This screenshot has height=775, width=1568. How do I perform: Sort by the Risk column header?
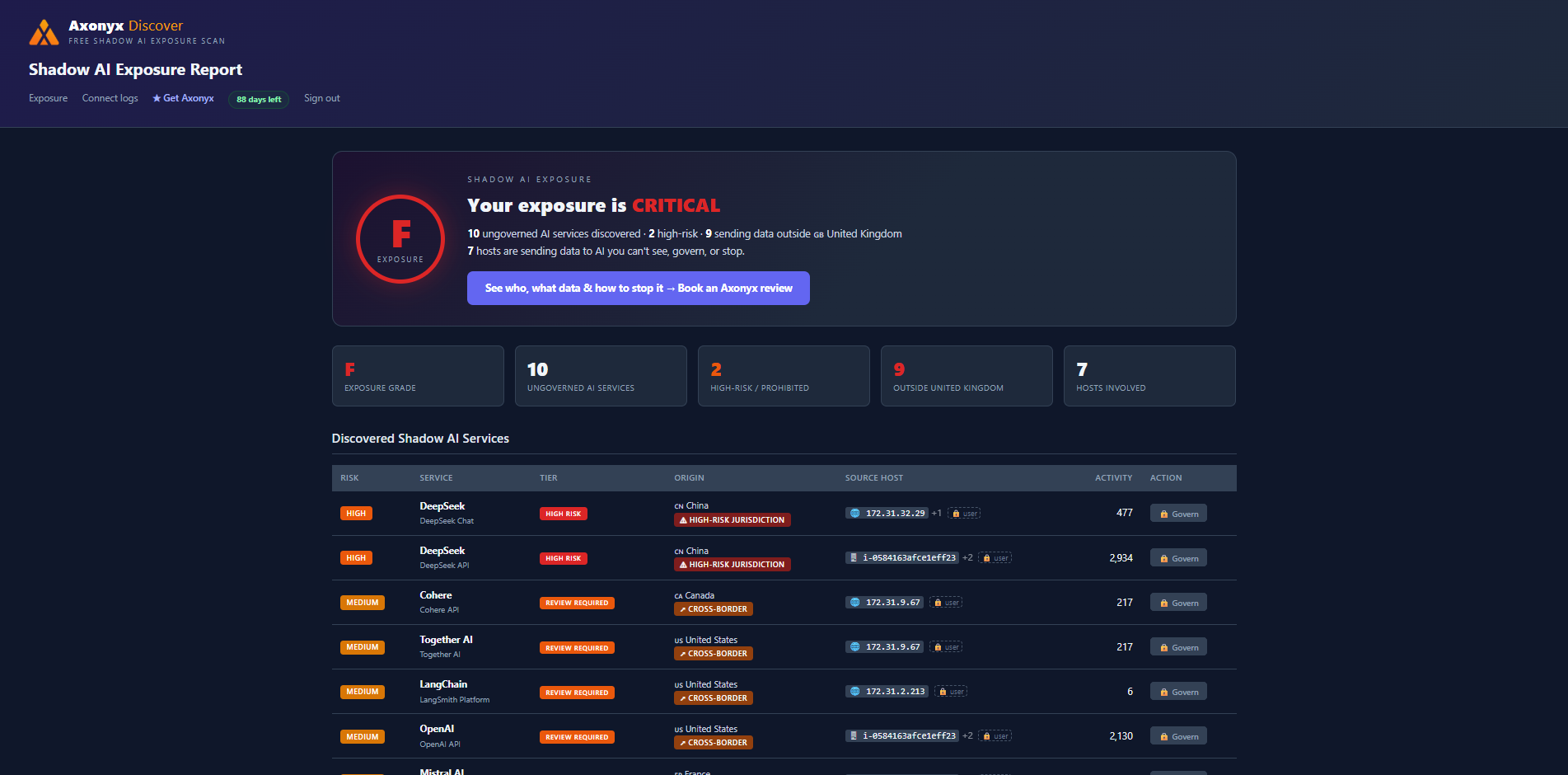click(x=349, y=477)
